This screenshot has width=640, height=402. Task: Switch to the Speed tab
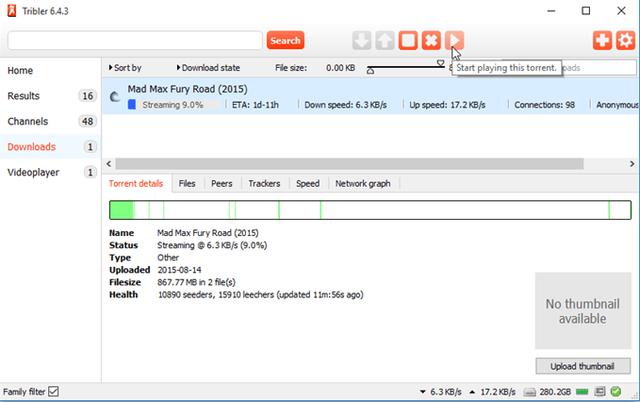[308, 184]
